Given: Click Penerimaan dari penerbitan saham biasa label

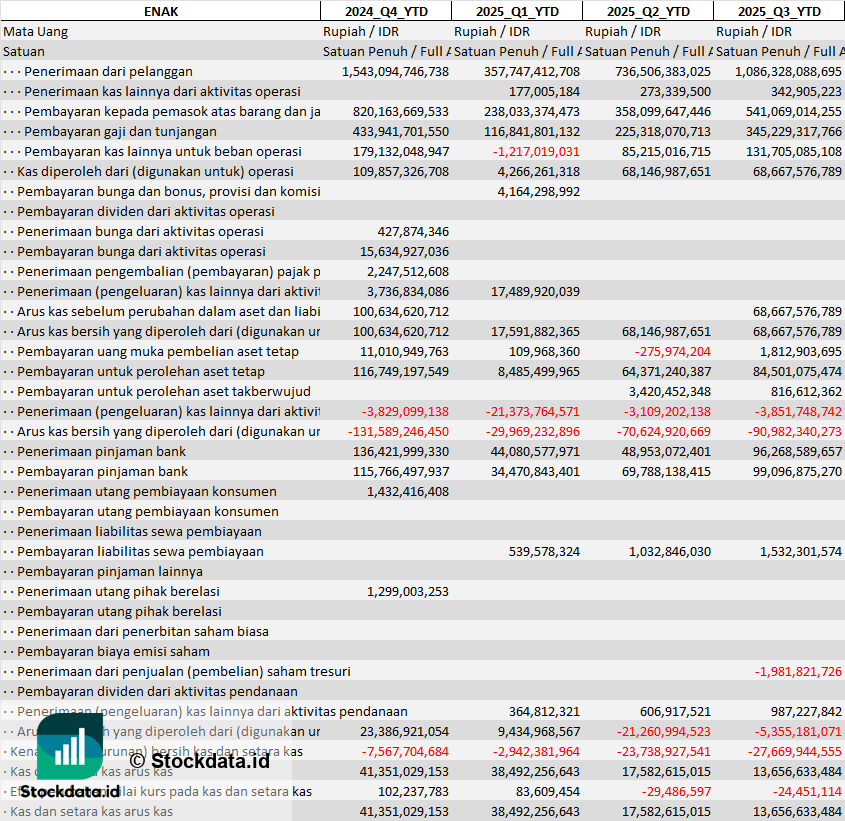Looking at the screenshot, I should click(x=143, y=631).
